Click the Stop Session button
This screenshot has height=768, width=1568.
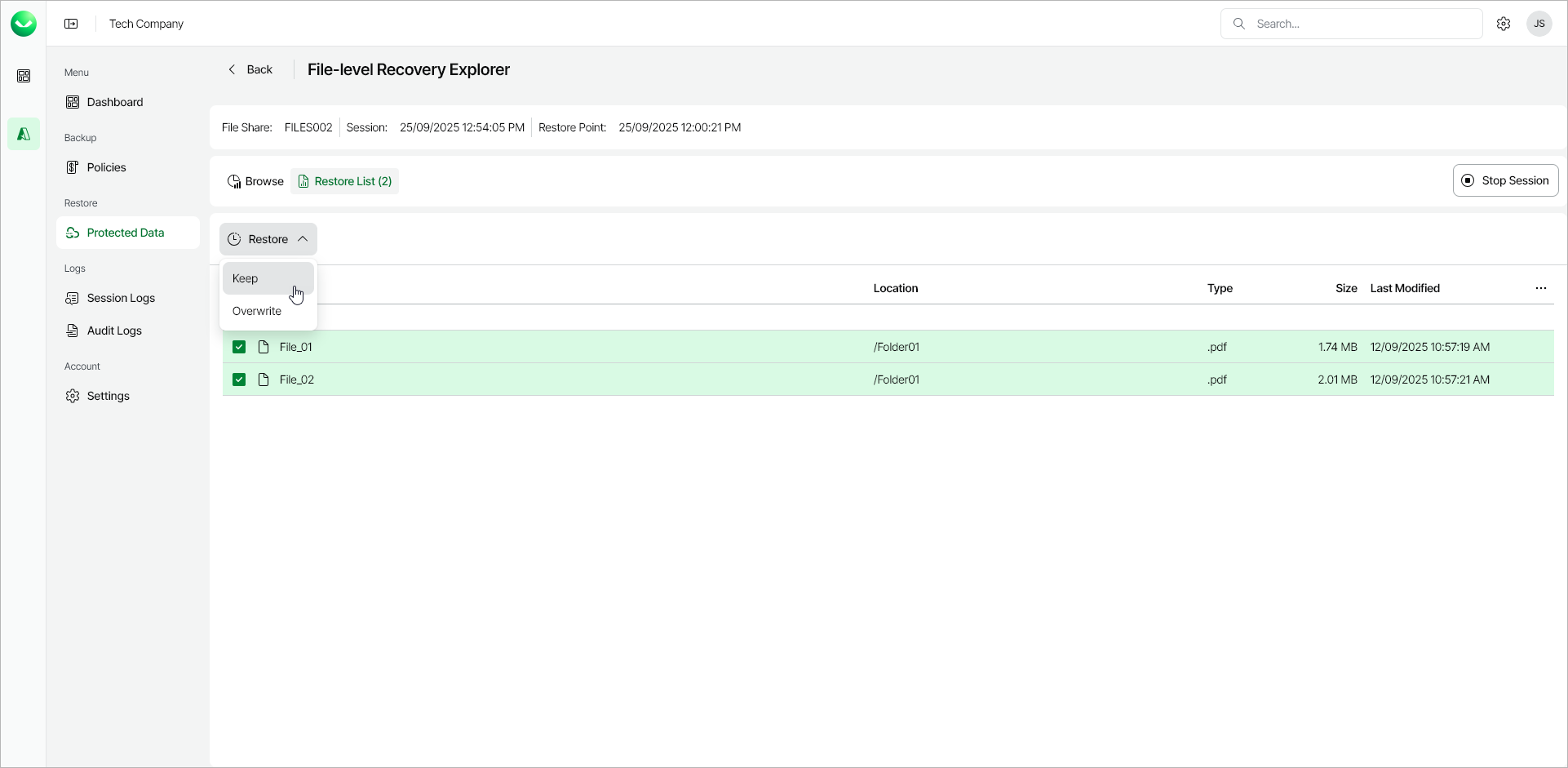pyautogui.click(x=1505, y=180)
